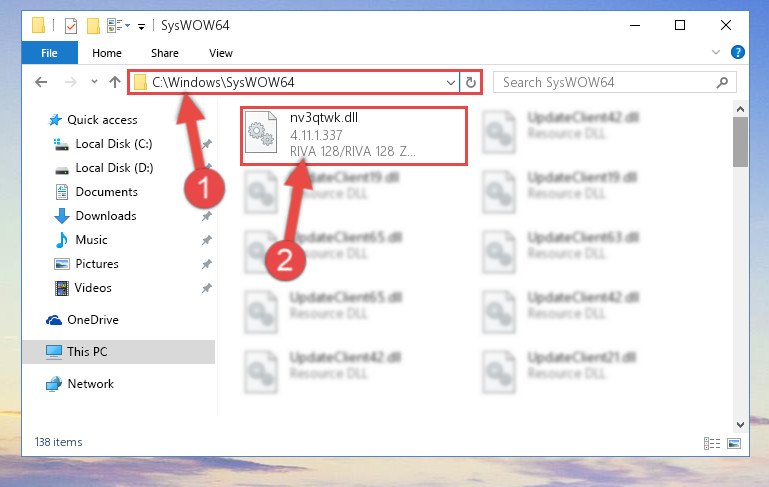Select Local Disk (D:) in sidebar

click(x=114, y=168)
